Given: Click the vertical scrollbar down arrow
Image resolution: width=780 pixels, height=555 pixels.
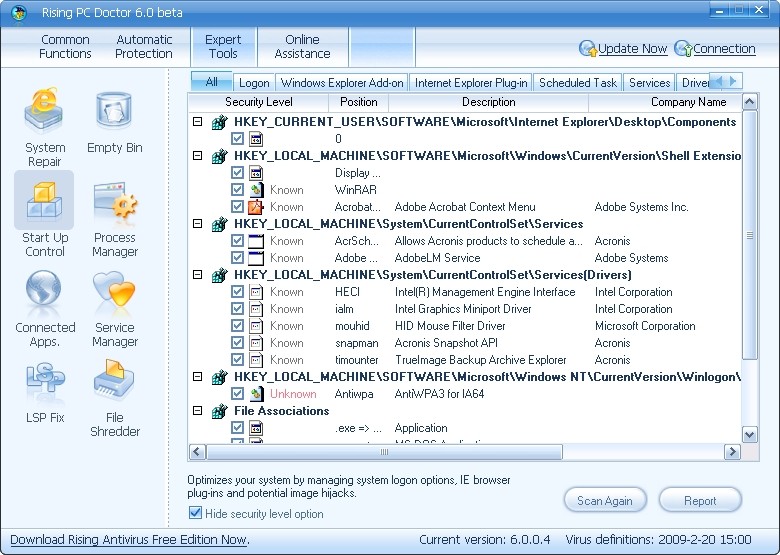Looking at the screenshot, I should click(750, 434).
